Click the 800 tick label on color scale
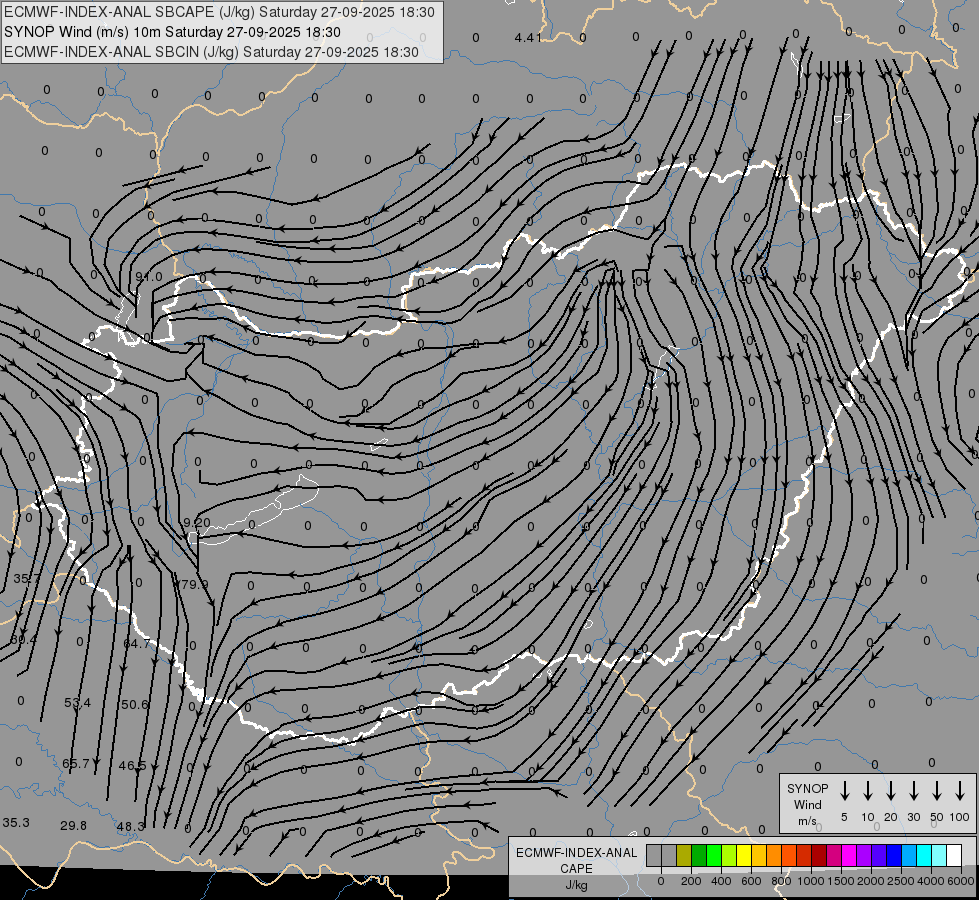 781,881
